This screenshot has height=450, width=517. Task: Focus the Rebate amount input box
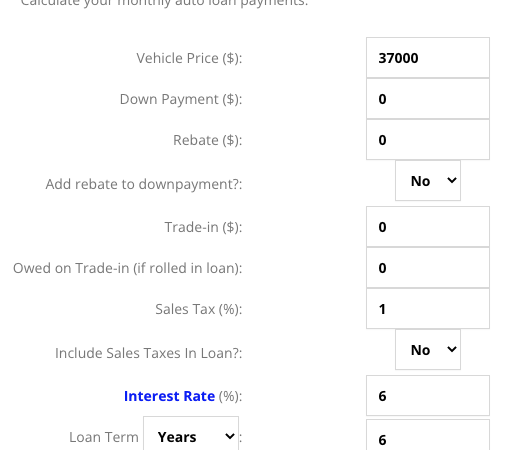428,140
